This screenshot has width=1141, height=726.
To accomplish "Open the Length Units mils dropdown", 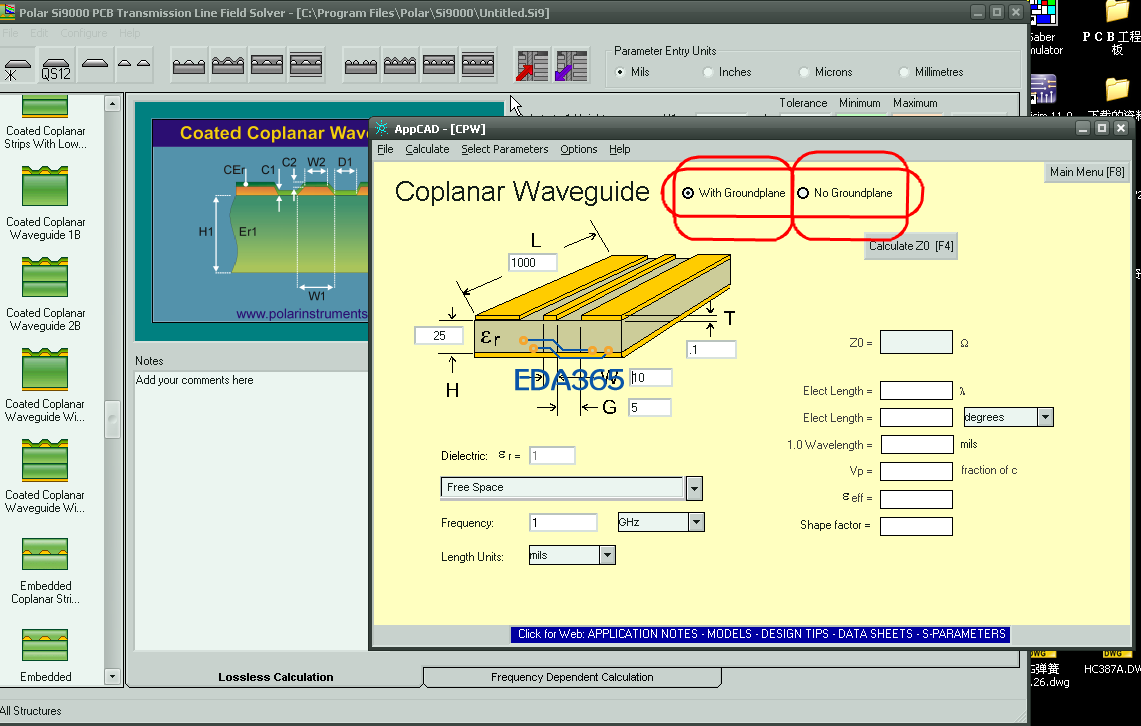I will (606, 555).
